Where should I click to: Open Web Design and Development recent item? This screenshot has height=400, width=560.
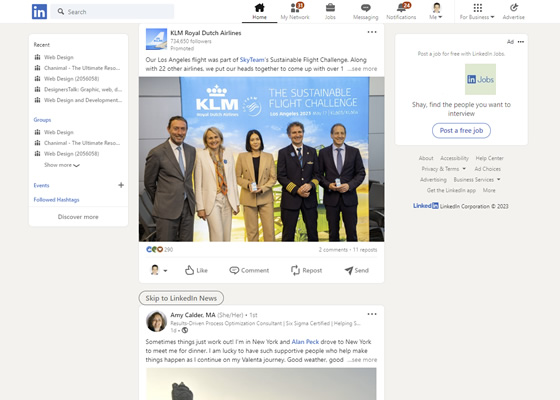(83, 100)
